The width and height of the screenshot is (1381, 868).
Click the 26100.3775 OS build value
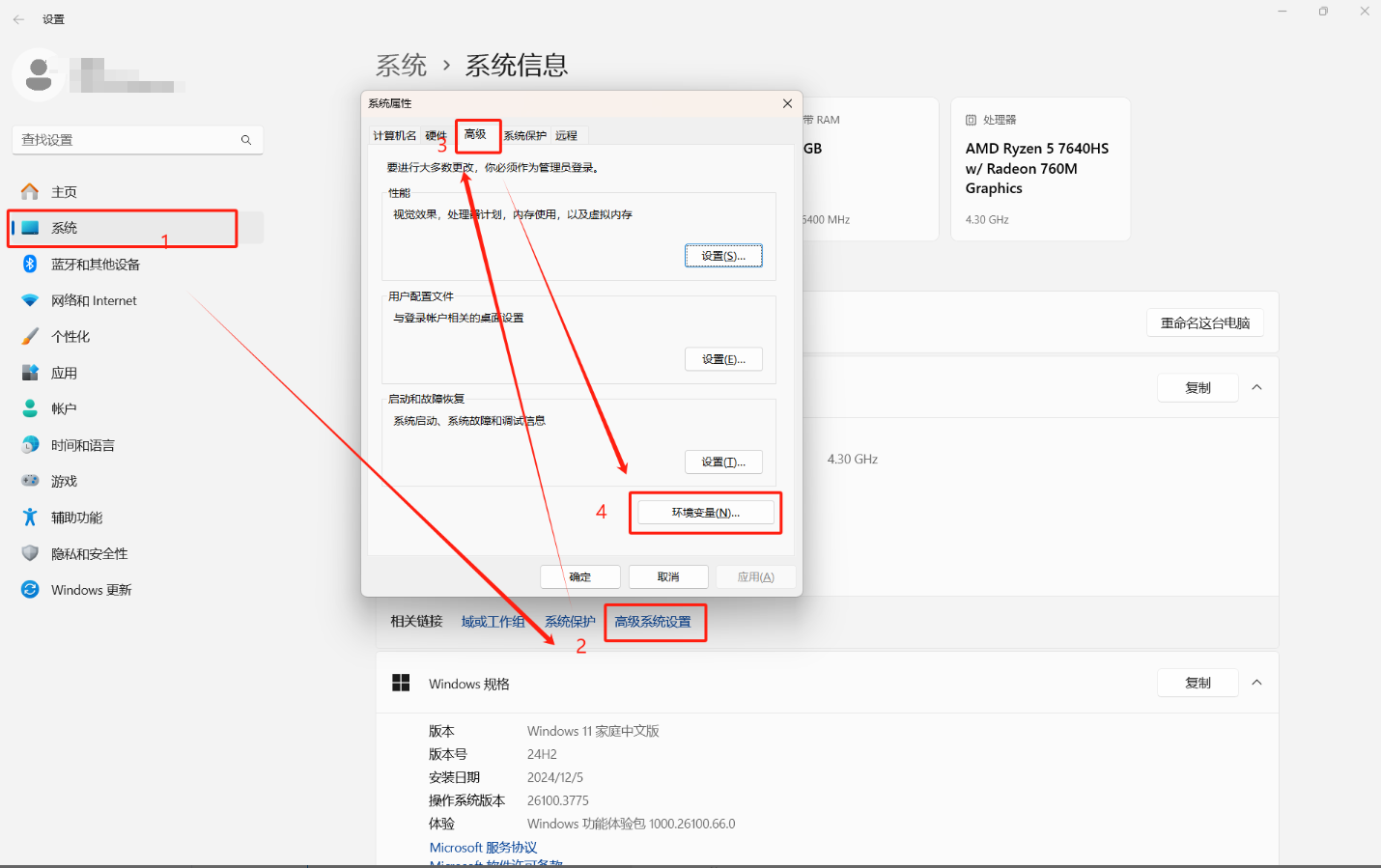[557, 800]
